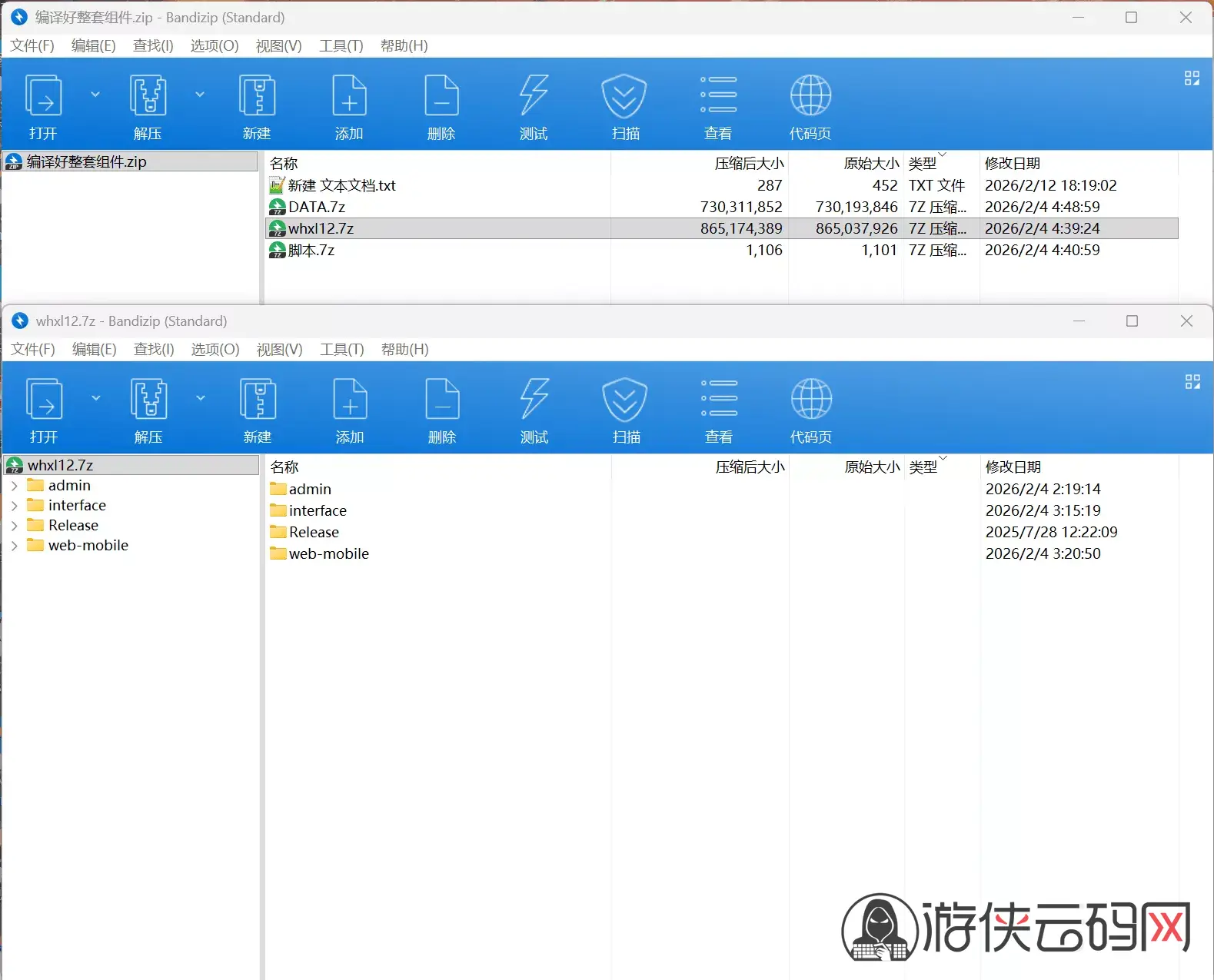Open the dropdown arrow beside 解压 in lower window
This screenshot has height=980, width=1214.
tap(201, 398)
